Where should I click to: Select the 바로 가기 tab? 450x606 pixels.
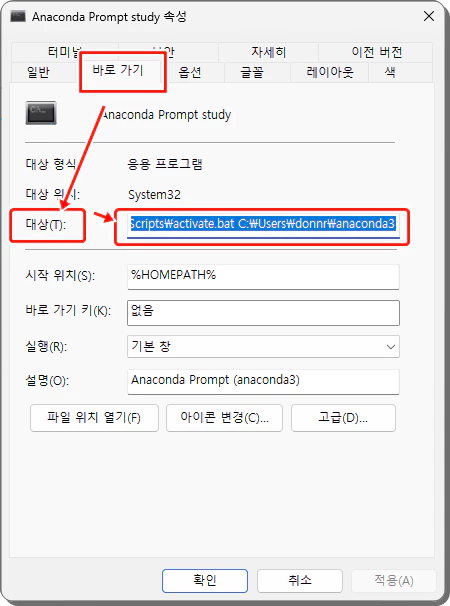tap(118, 71)
